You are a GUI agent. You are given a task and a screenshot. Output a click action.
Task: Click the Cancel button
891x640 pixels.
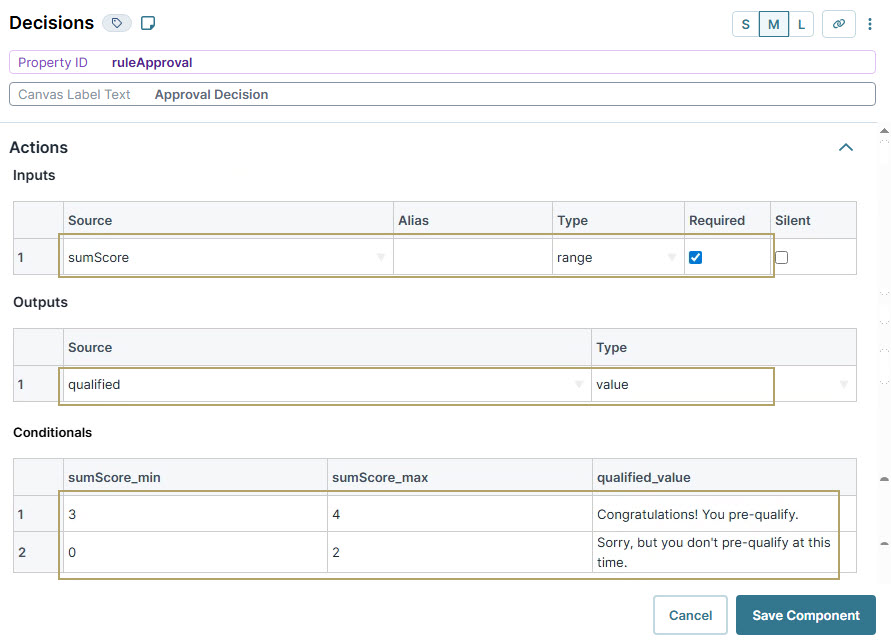pyautogui.click(x=690, y=615)
